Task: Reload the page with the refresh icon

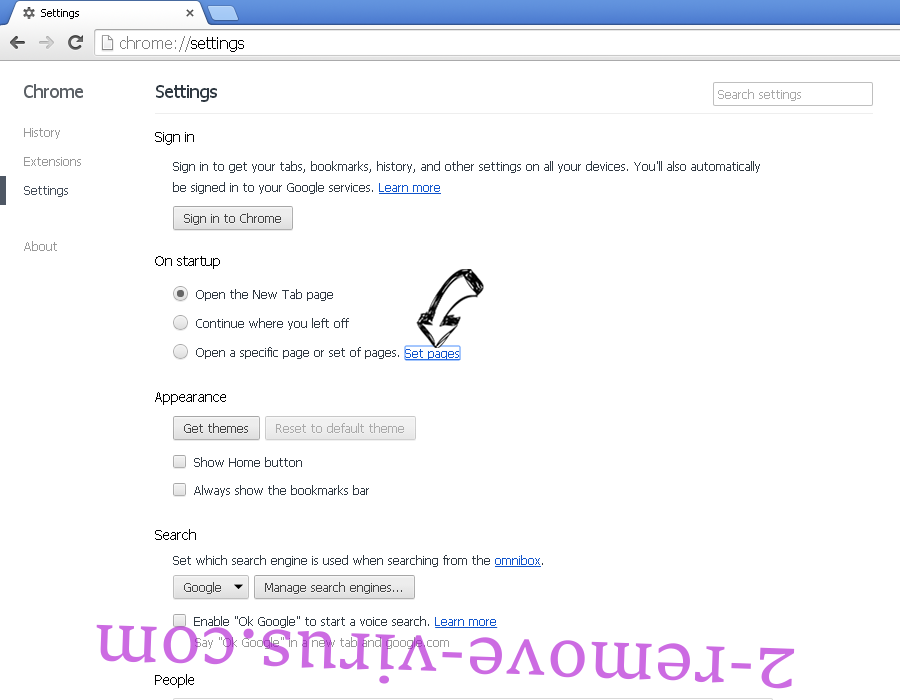Action: pos(75,42)
